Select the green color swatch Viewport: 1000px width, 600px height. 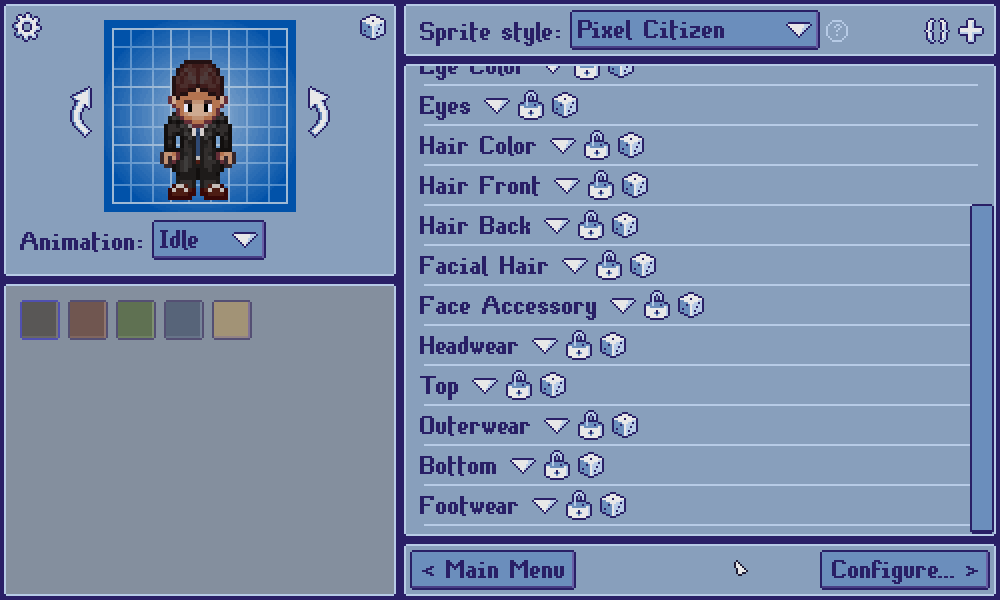click(x=136, y=319)
